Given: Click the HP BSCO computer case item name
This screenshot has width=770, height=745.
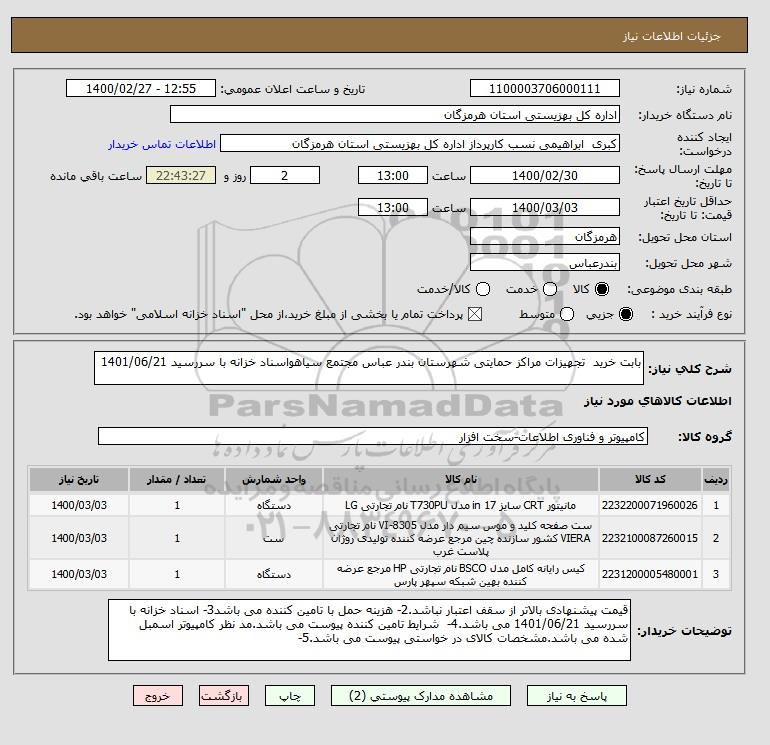Looking at the screenshot, I should point(461,575).
